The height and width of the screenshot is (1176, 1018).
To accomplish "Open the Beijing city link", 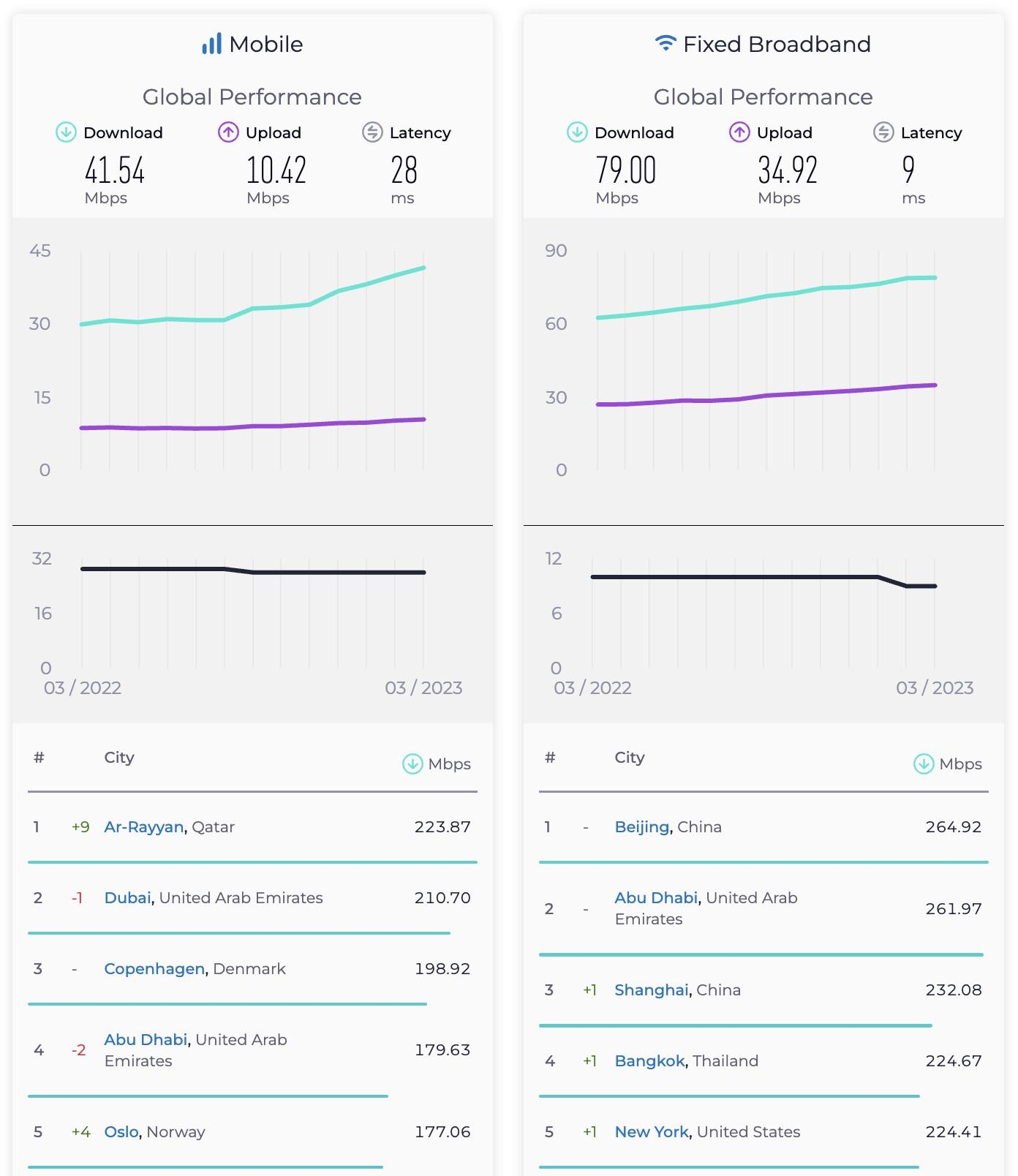I will click(642, 827).
